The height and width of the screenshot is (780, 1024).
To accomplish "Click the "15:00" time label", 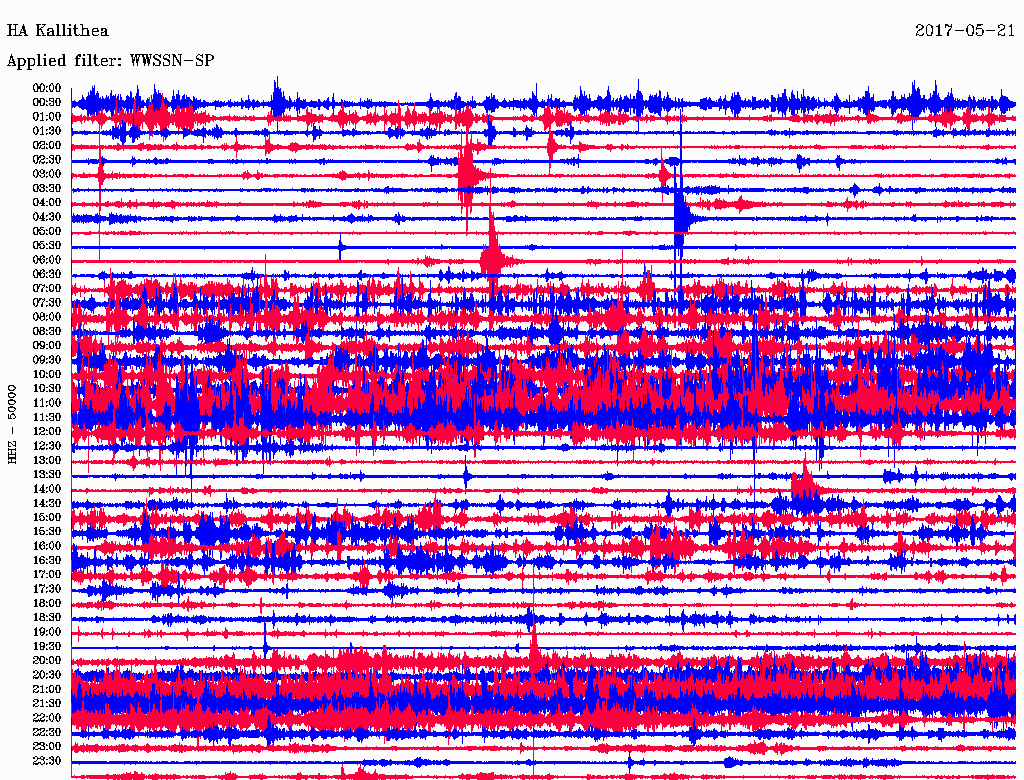I will [47, 517].
